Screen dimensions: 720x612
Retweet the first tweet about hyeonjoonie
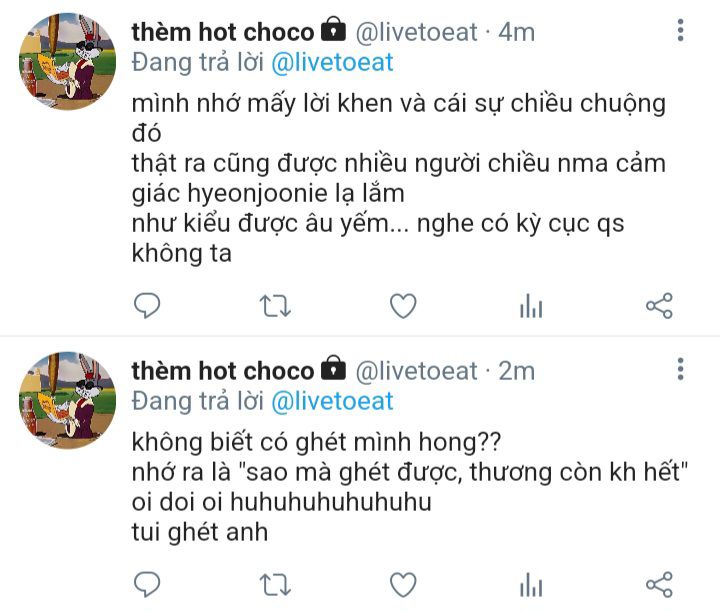[x=275, y=306]
